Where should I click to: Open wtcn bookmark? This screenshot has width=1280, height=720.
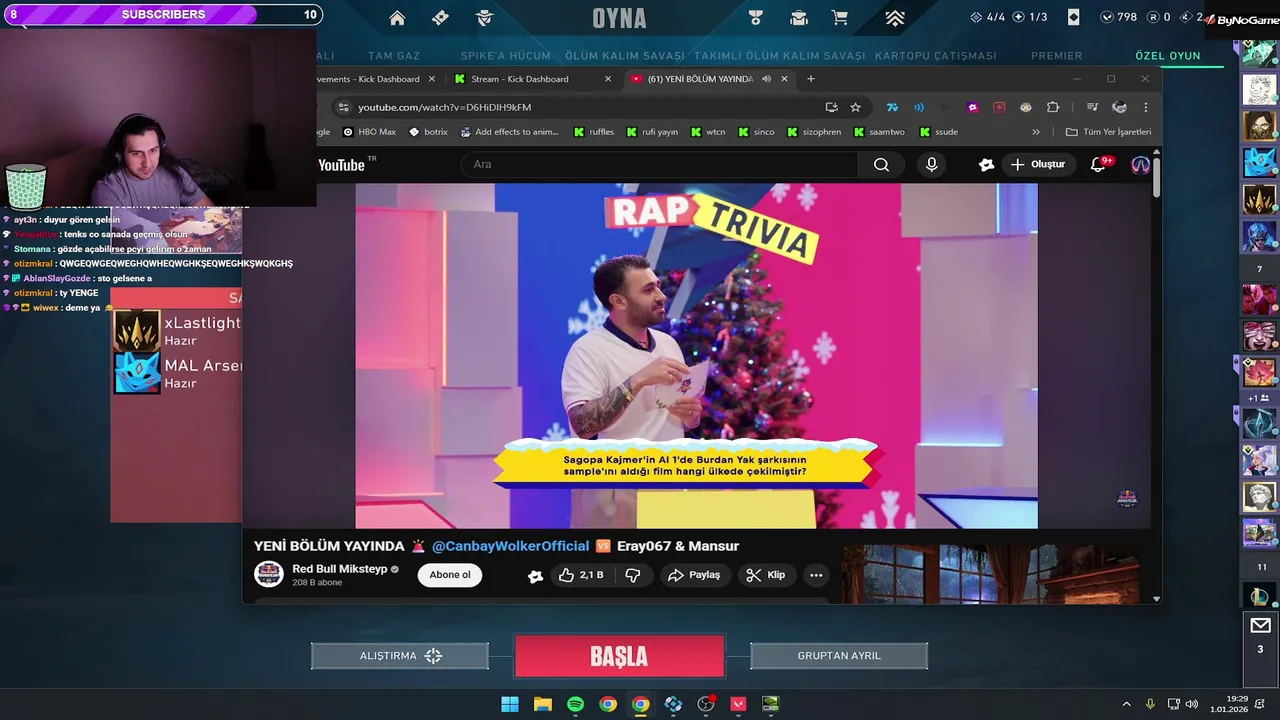[708, 132]
